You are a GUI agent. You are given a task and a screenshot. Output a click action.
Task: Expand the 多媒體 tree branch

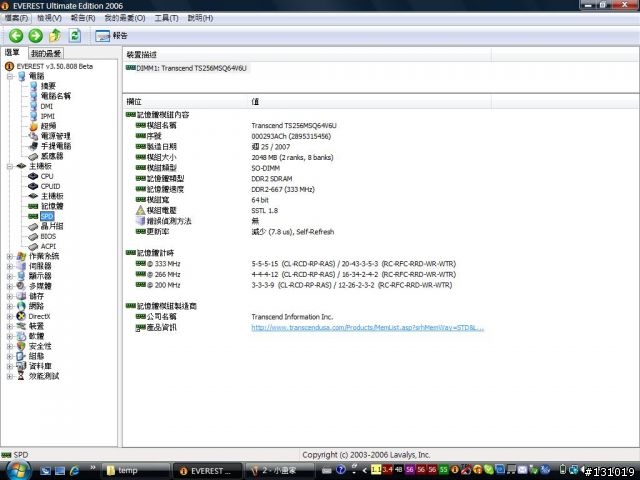(10, 286)
